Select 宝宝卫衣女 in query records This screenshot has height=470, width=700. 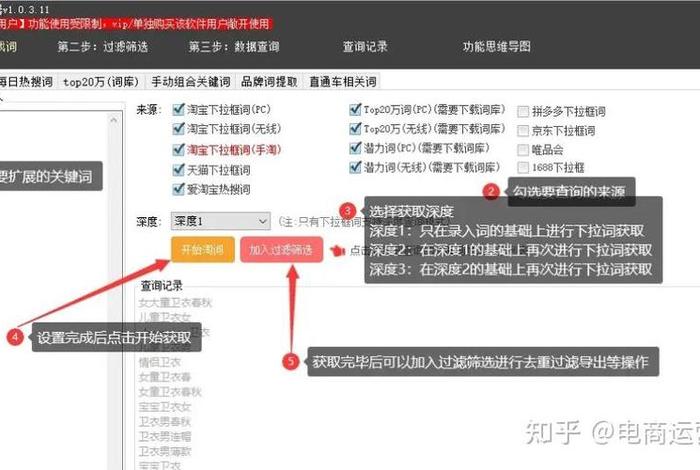[x=165, y=407]
